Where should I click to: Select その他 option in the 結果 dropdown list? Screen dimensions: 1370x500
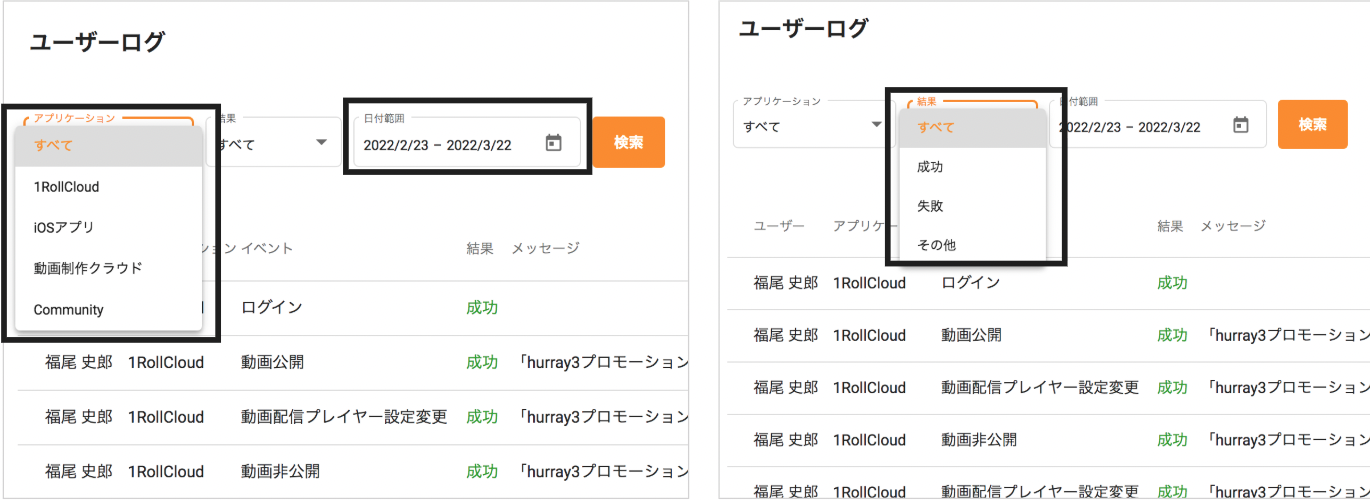click(973, 244)
